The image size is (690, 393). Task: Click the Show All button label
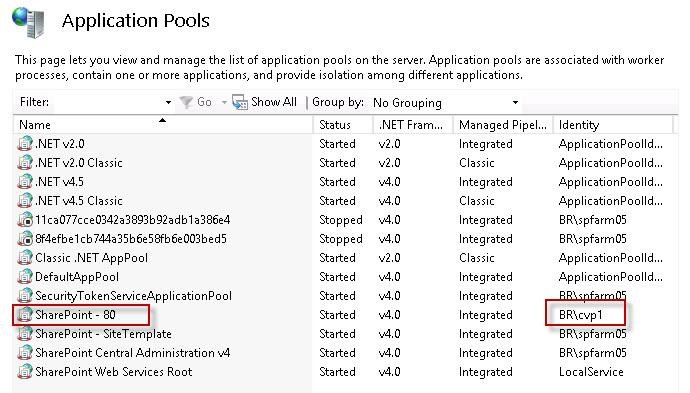pos(274,102)
